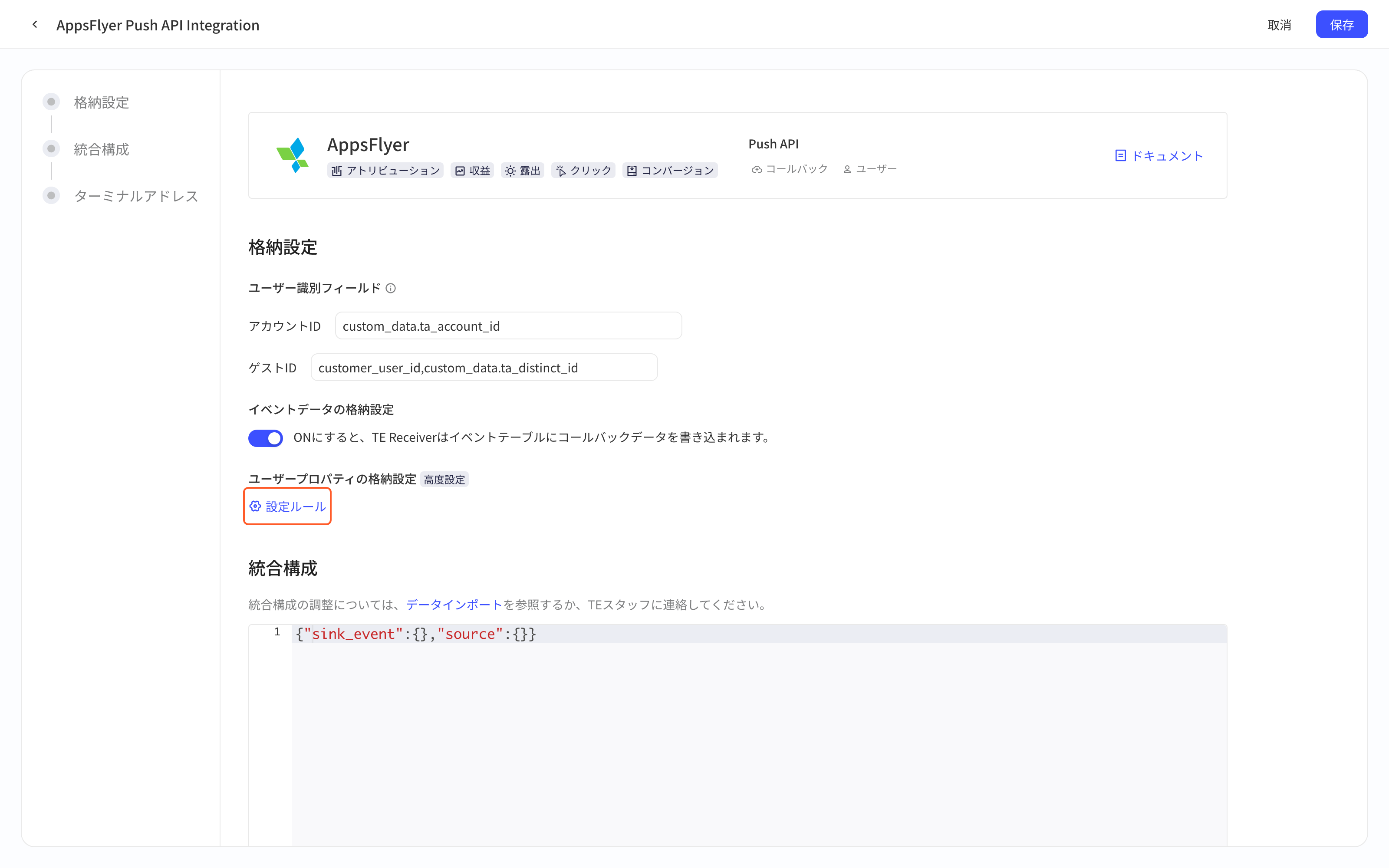The height and width of the screenshot is (868, 1389).
Task: Click the page title AppsFlyer Push API Integration
Action: [158, 25]
